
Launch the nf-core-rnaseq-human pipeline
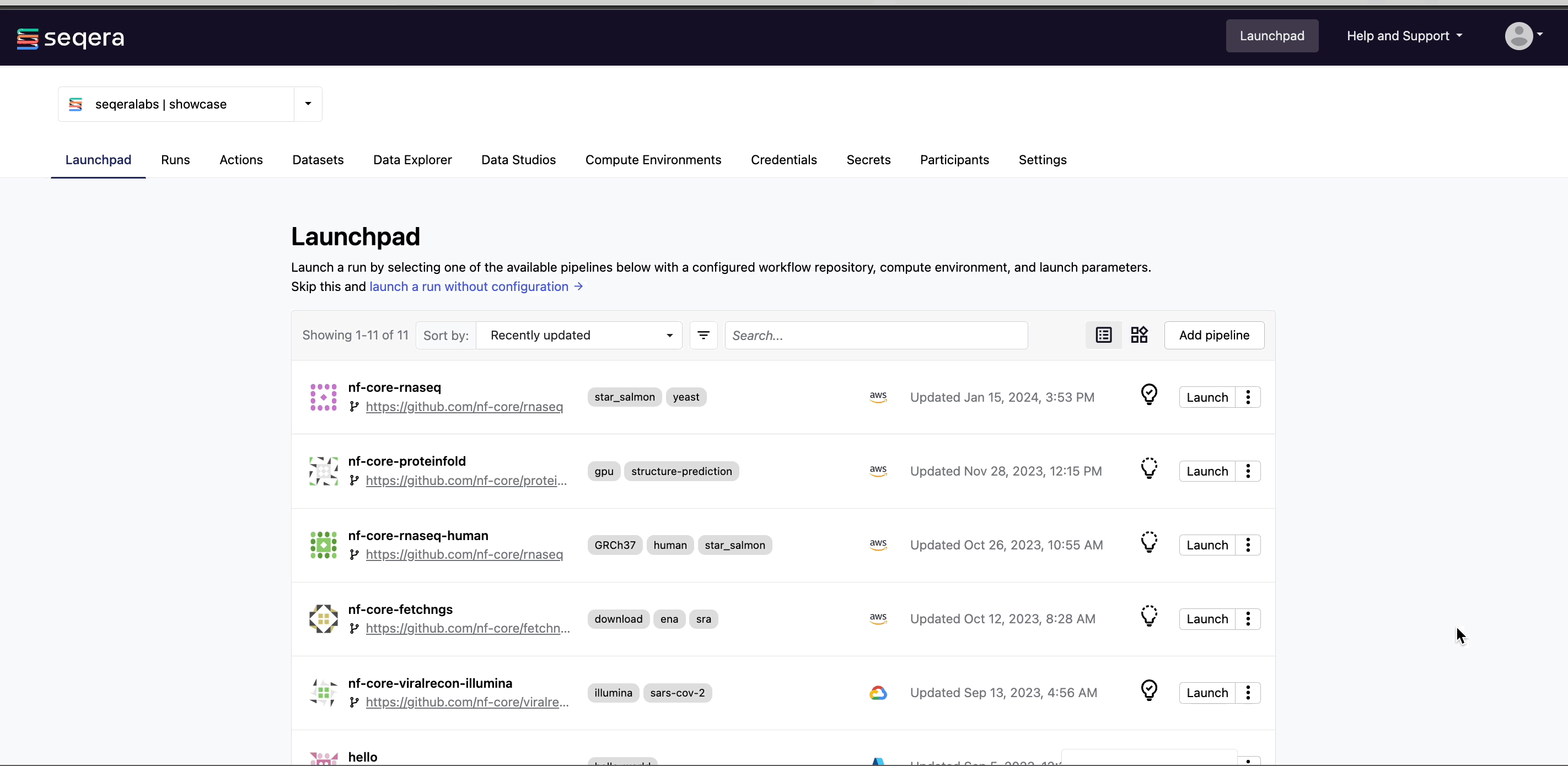(1207, 545)
